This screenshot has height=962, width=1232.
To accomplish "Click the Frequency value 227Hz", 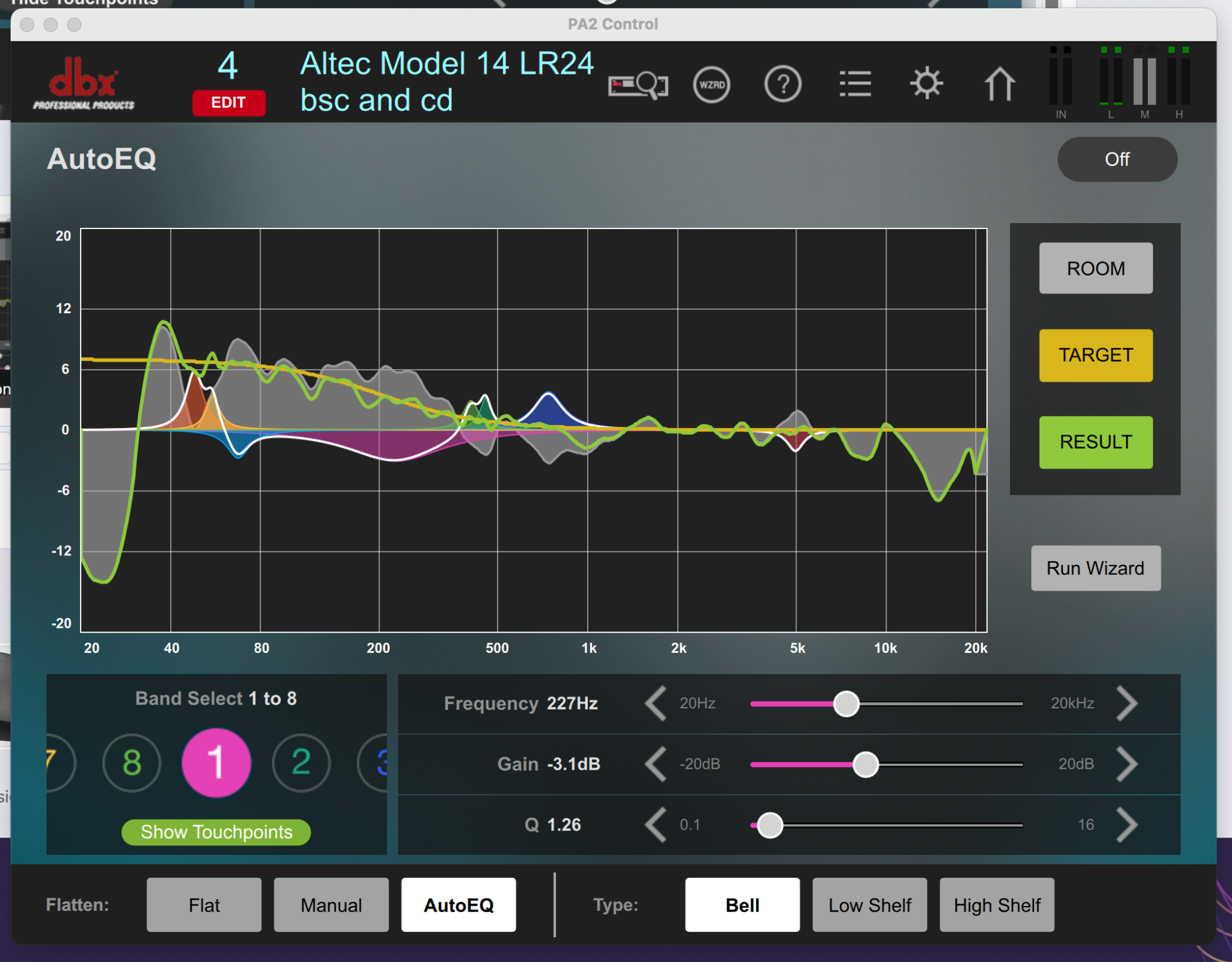I will pyautogui.click(x=572, y=703).
